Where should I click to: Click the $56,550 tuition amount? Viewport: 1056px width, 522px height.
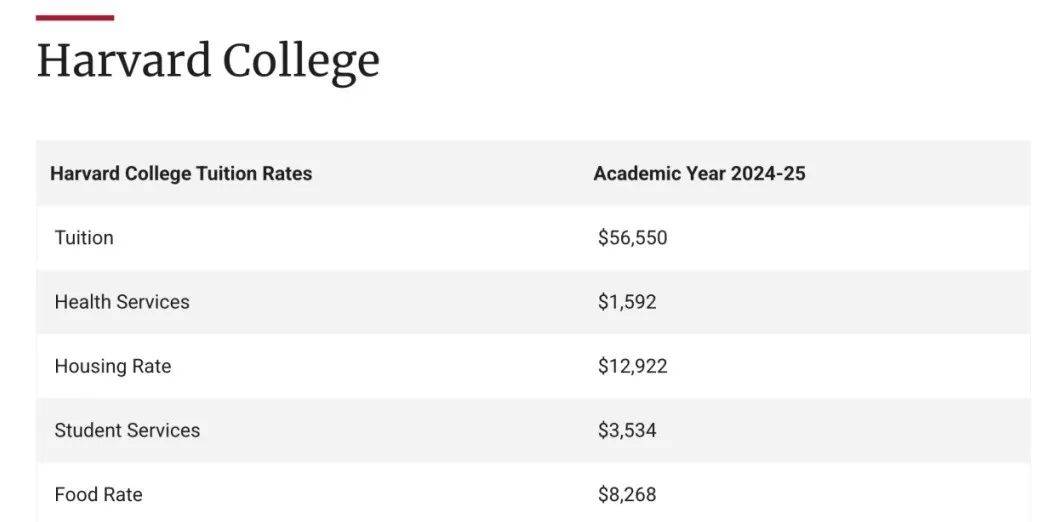pyautogui.click(x=632, y=238)
